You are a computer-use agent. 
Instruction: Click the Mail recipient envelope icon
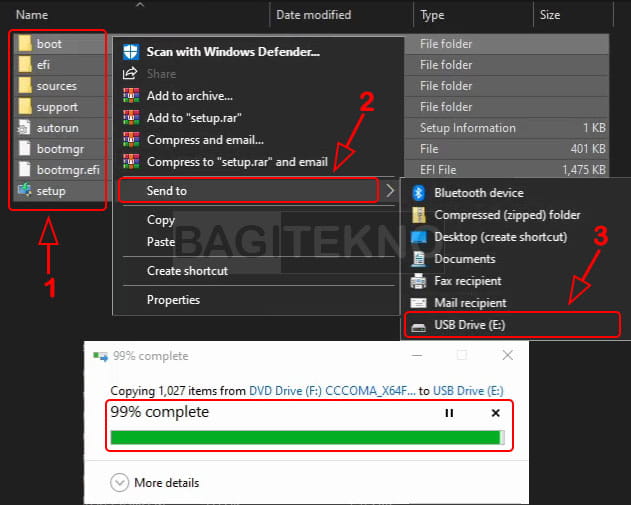click(418, 303)
